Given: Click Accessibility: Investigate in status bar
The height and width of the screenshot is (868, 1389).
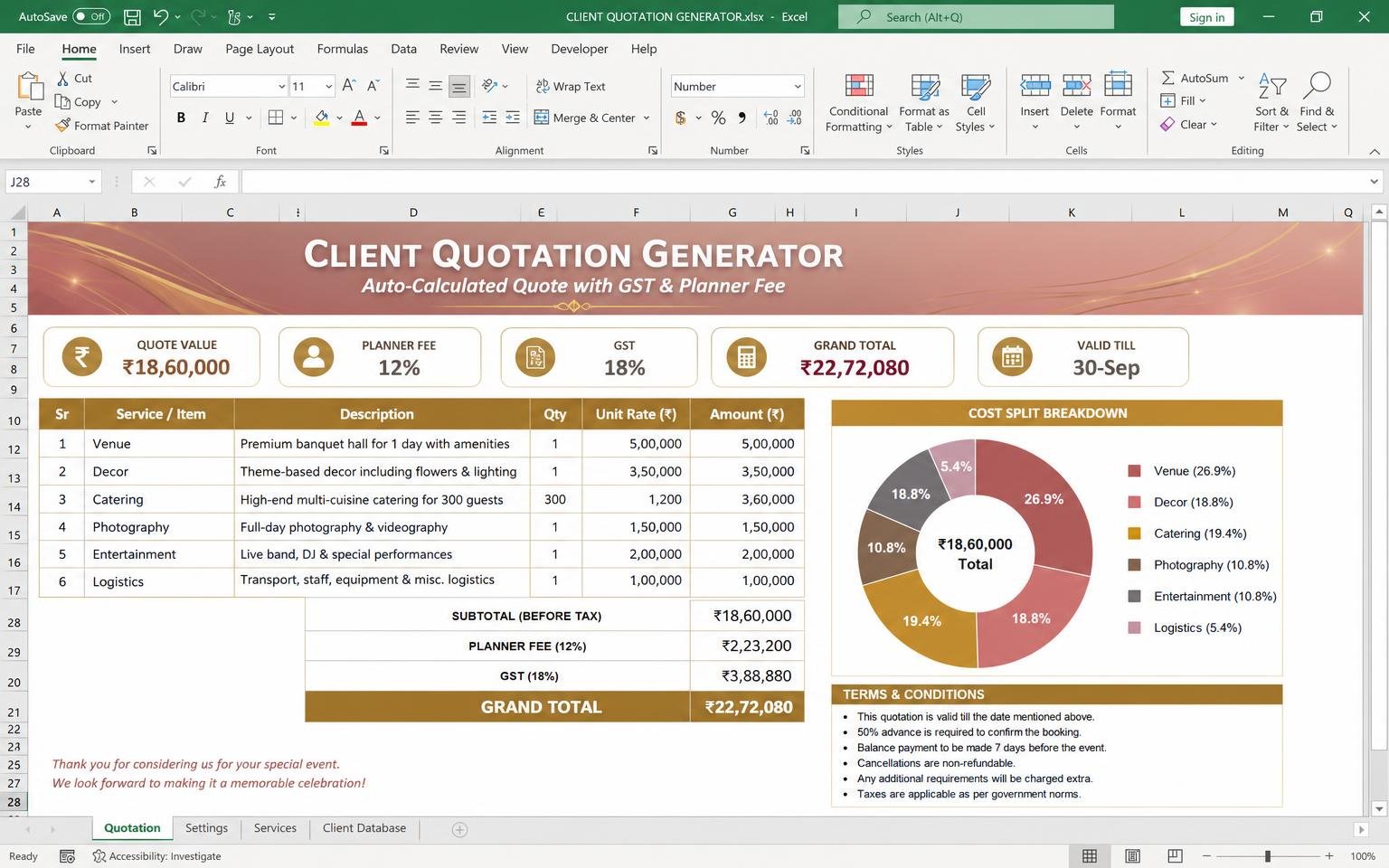Looking at the screenshot, I should 156,856.
